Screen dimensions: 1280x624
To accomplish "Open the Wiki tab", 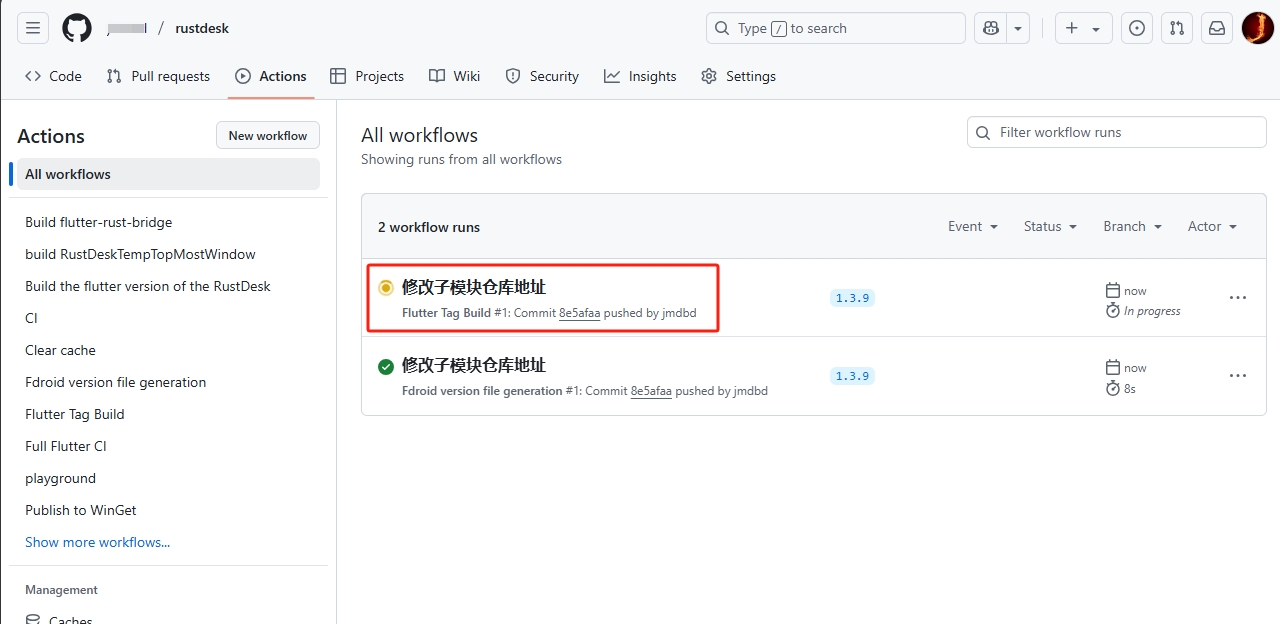I will tap(454, 76).
